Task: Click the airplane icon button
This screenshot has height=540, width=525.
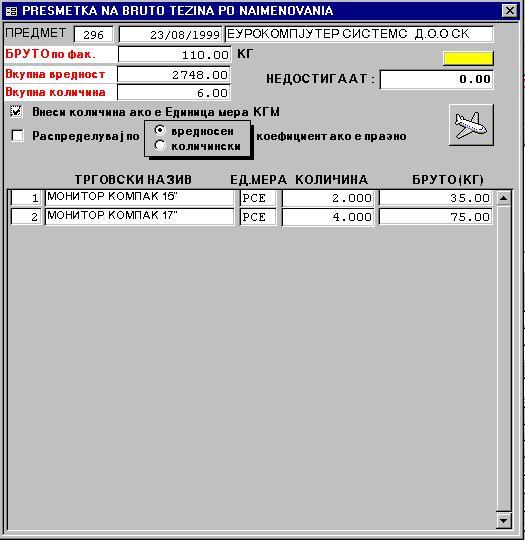Action: 471,125
